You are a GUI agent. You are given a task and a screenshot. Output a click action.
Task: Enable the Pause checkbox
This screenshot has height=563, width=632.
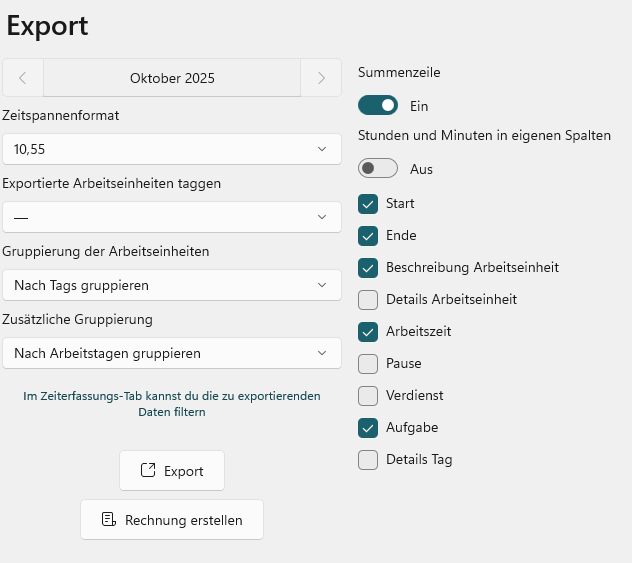(368, 364)
